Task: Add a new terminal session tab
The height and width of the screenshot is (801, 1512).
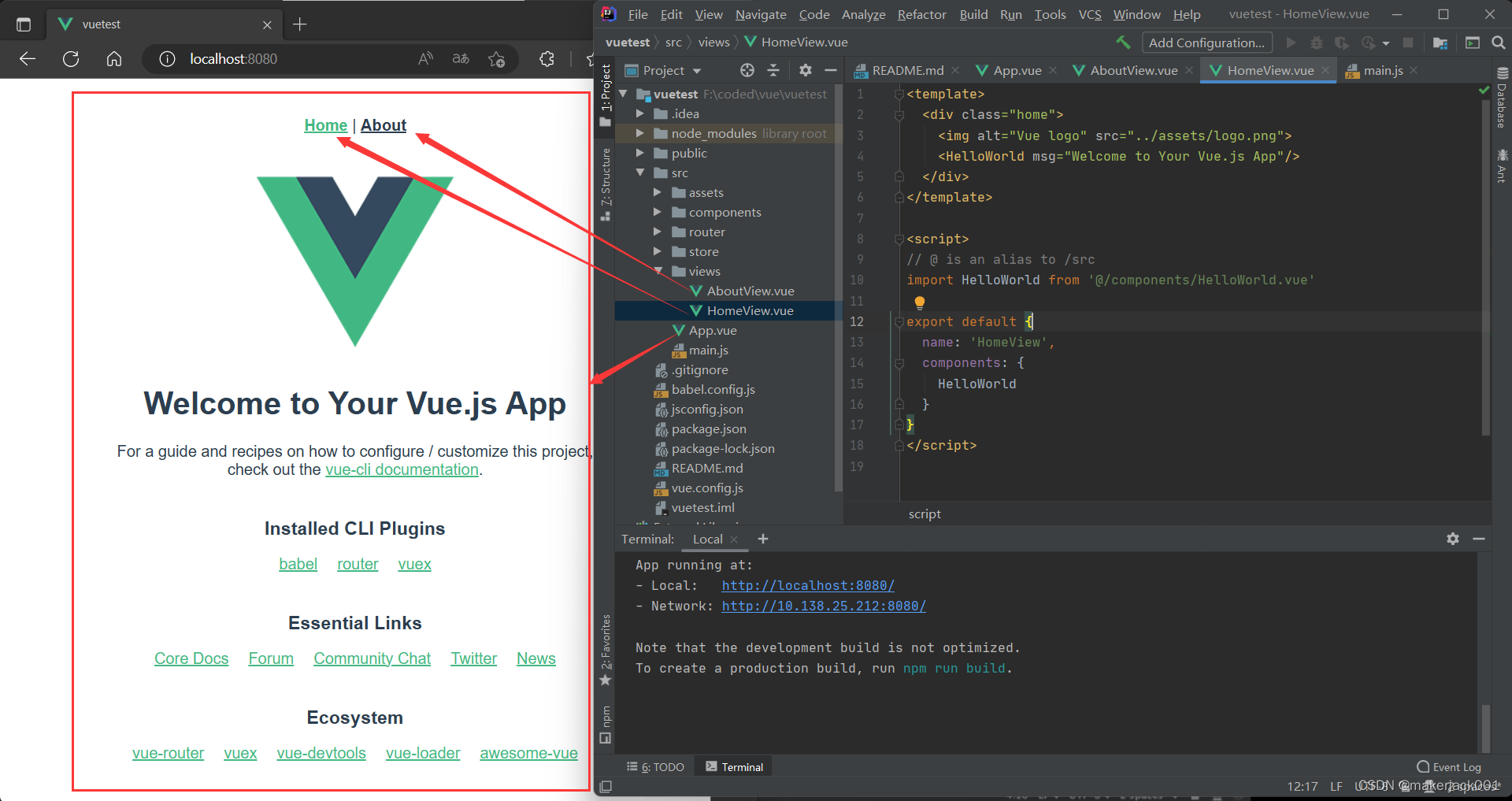Action: tap(762, 539)
